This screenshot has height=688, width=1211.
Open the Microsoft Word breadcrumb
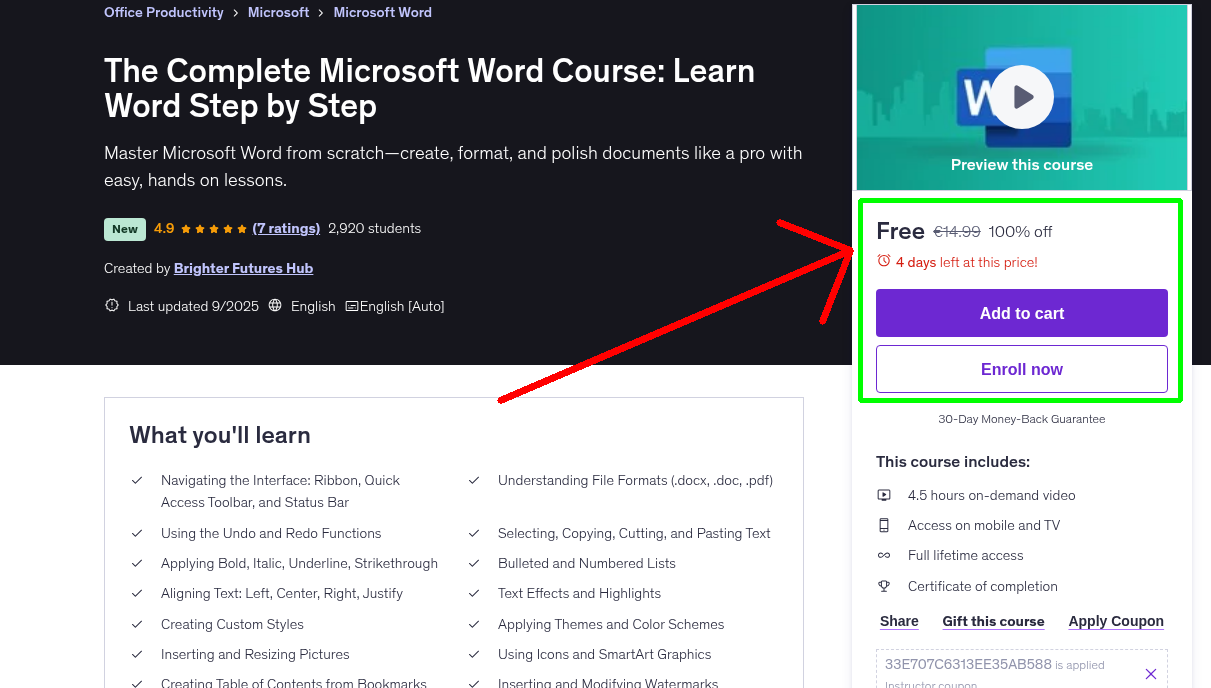tap(382, 12)
